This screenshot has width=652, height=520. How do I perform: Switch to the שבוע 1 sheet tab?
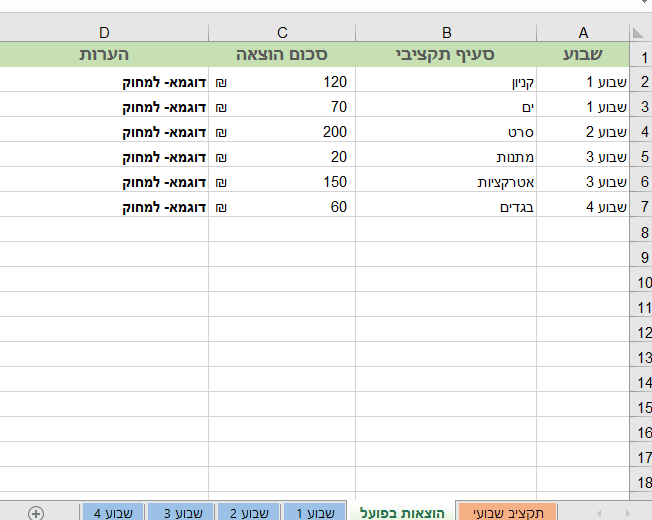[315, 512]
